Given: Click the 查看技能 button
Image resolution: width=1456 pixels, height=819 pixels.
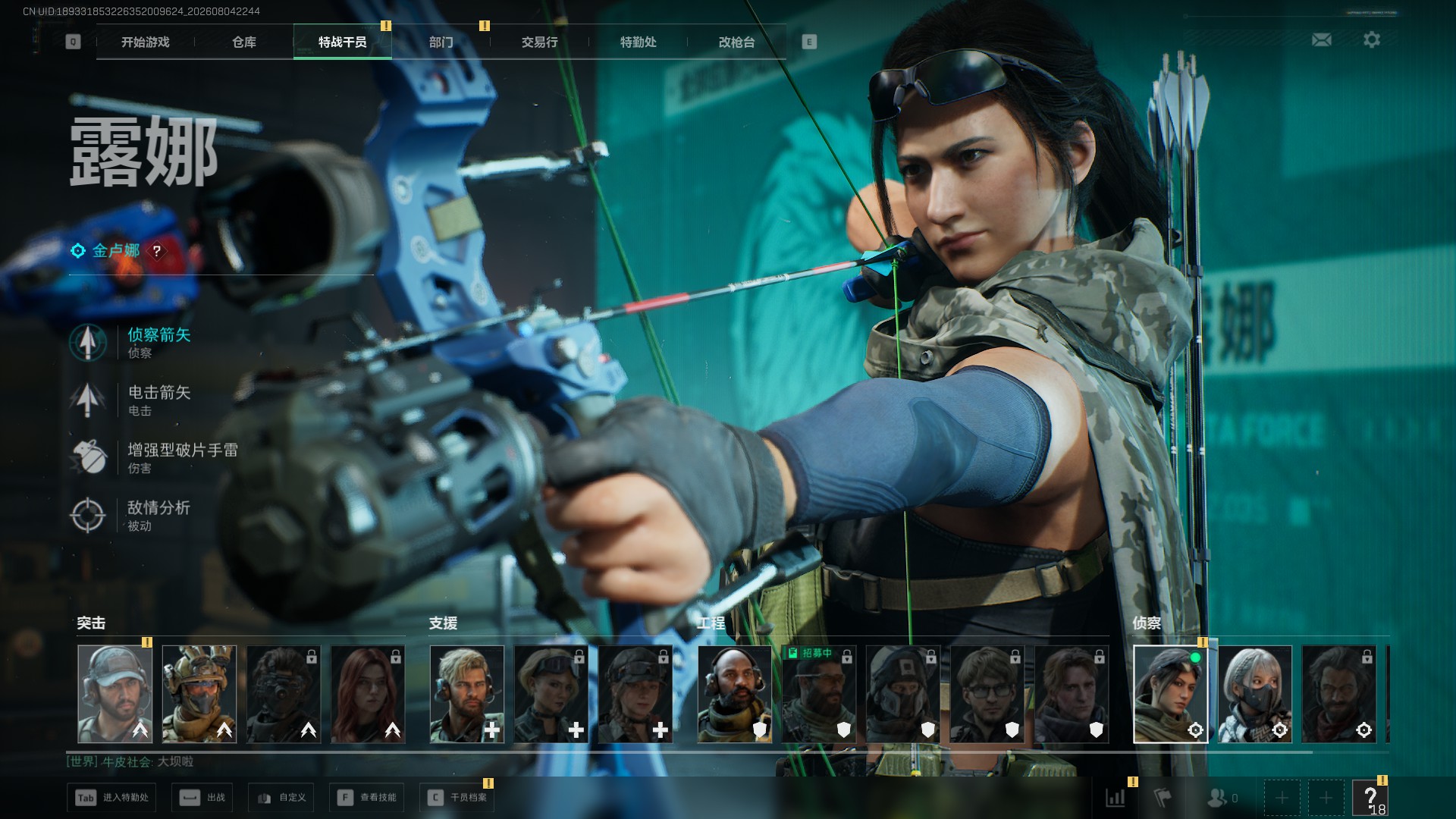Looking at the screenshot, I should pos(367,798).
